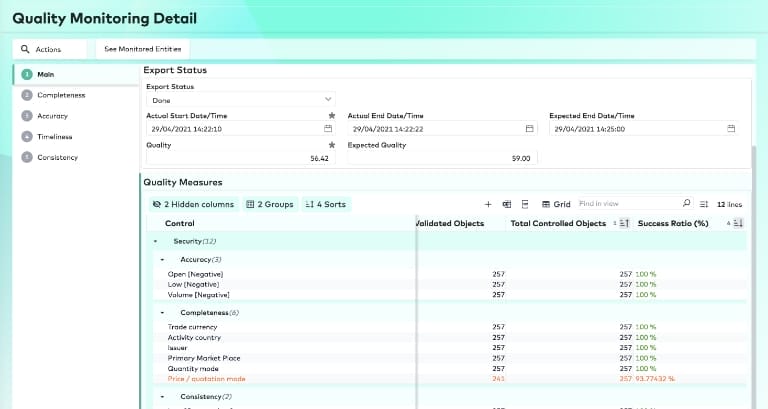This screenshot has height=409, width=768.
Task: Collapse the Security group row
Action: coord(155,241)
